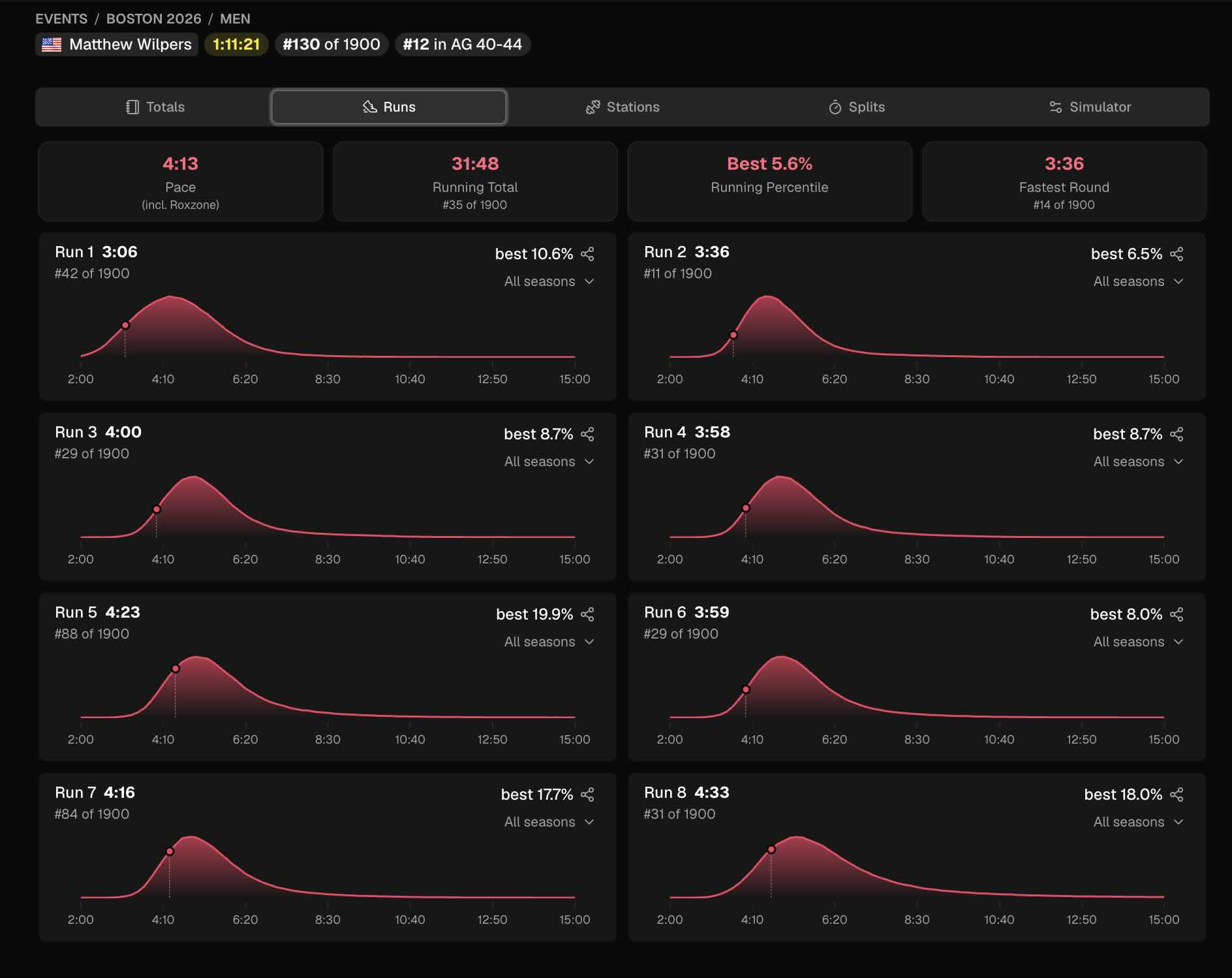1232x978 pixels.
Task: Select the Runs tab
Action: tap(389, 107)
